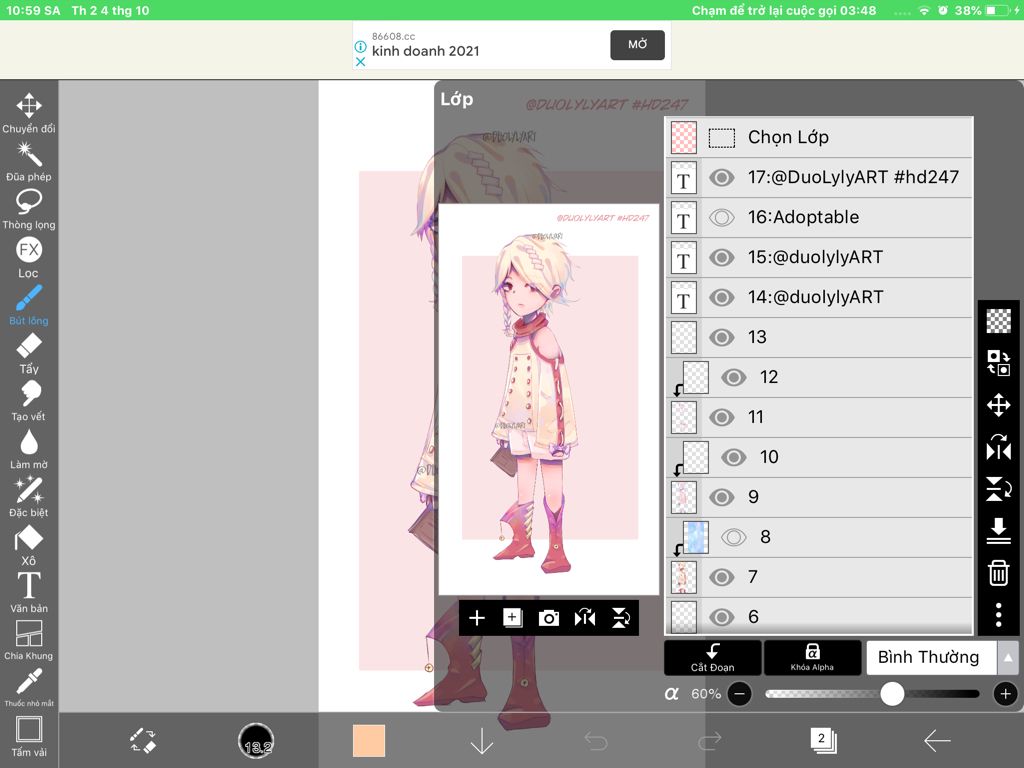Redo the last undone action
The height and width of the screenshot is (768, 1024).
[710, 741]
